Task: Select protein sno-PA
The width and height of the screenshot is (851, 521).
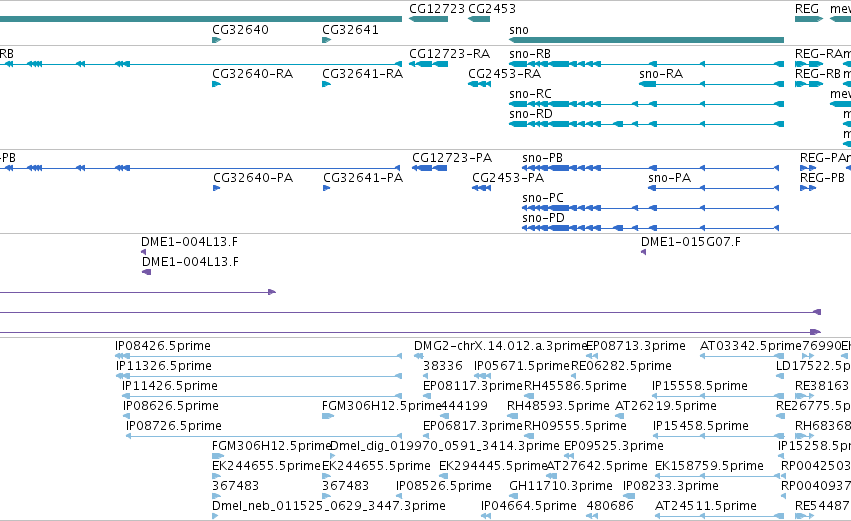Action: pyautogui.click(x=669, y=178)
